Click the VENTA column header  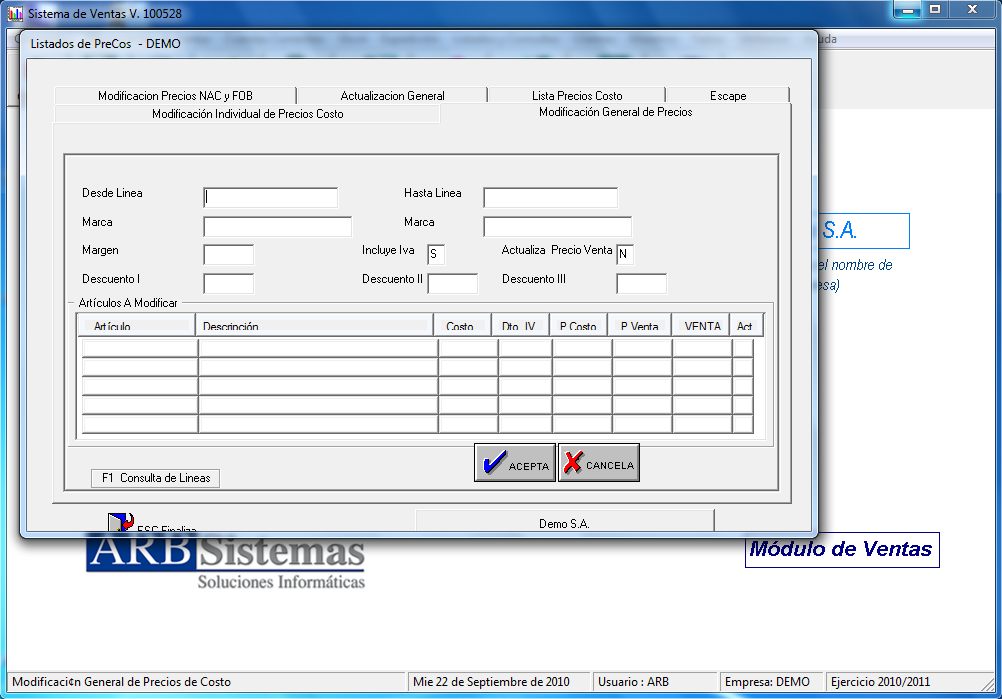(701, 326)
